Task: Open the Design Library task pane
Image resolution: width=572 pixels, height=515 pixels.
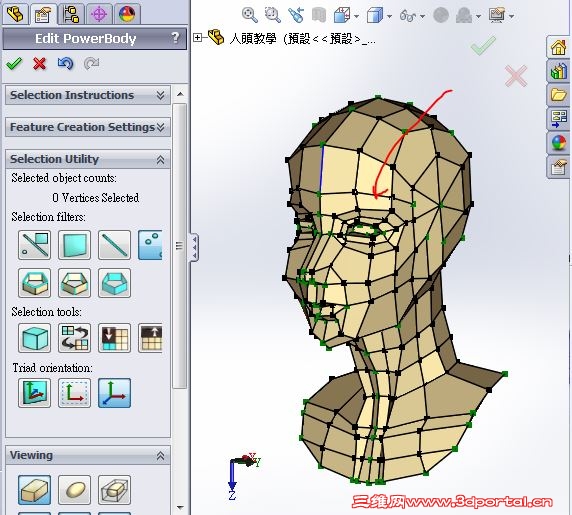Action: (559, 71)
